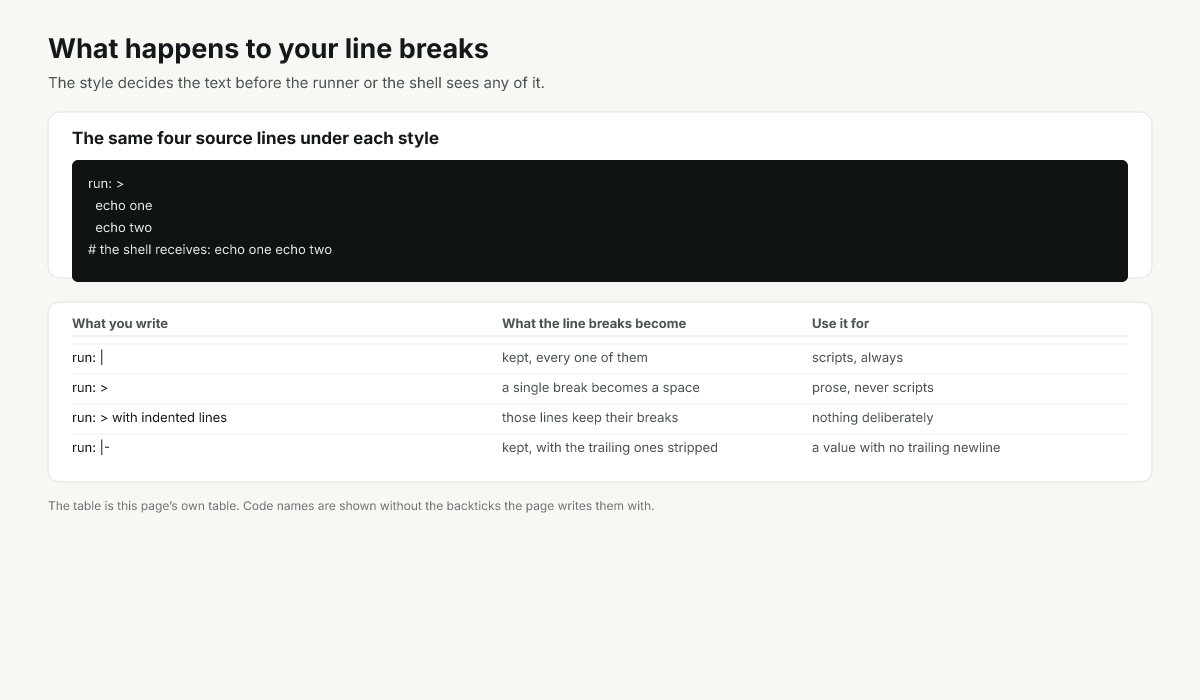Click the "What the line breaks become" column header

pyautogui.click(x=594, y=323)
